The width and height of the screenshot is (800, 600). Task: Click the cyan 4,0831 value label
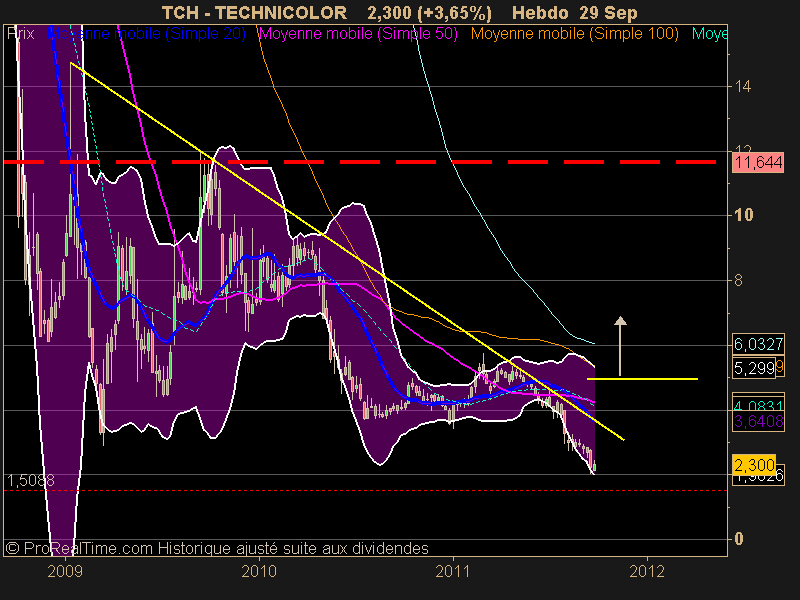[758, 406]
